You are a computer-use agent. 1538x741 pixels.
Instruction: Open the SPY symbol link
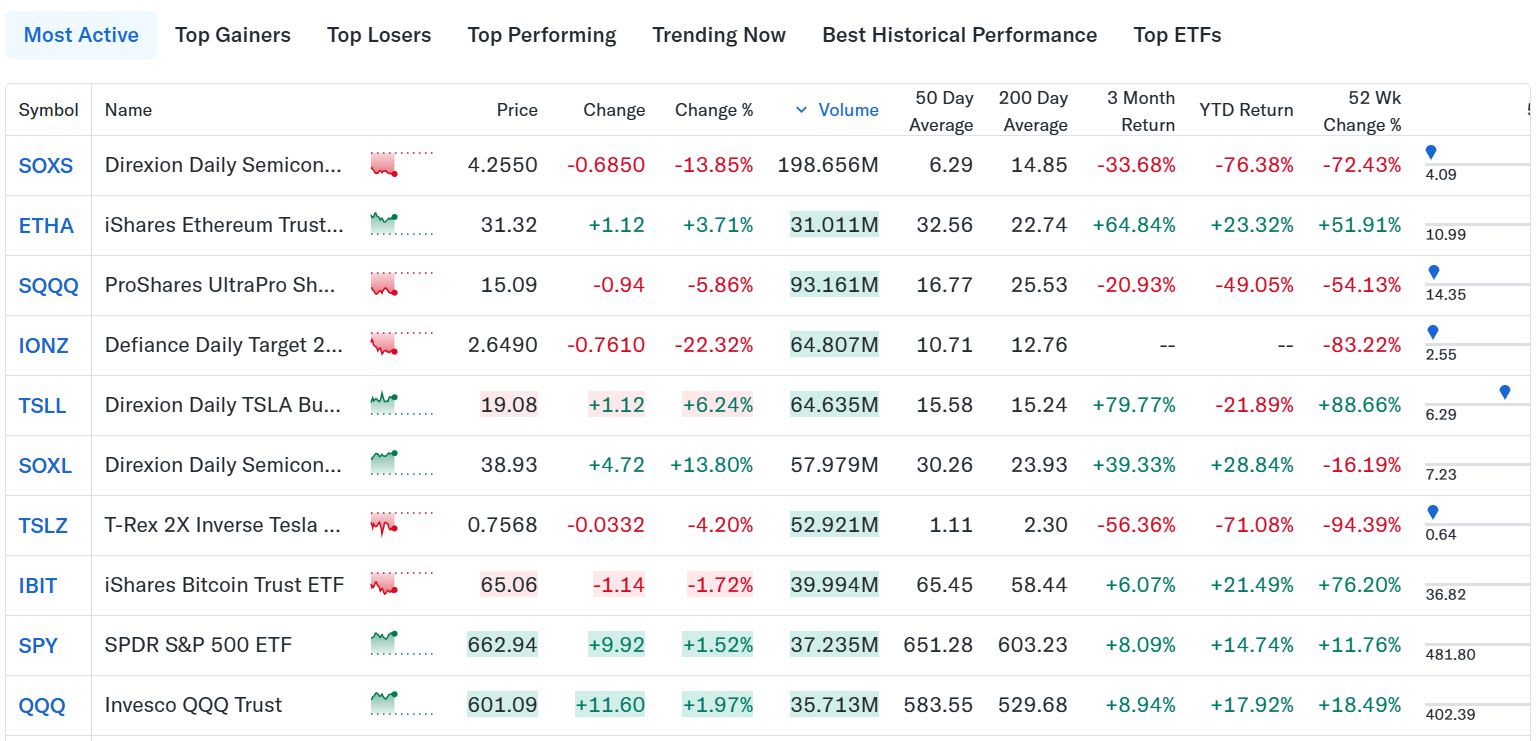[x=38, y=645]
